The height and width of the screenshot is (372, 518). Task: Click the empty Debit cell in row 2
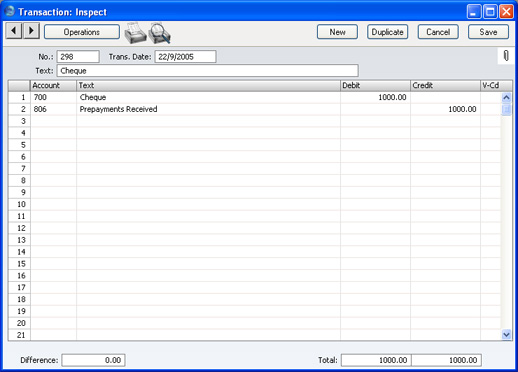click(375, 109)
